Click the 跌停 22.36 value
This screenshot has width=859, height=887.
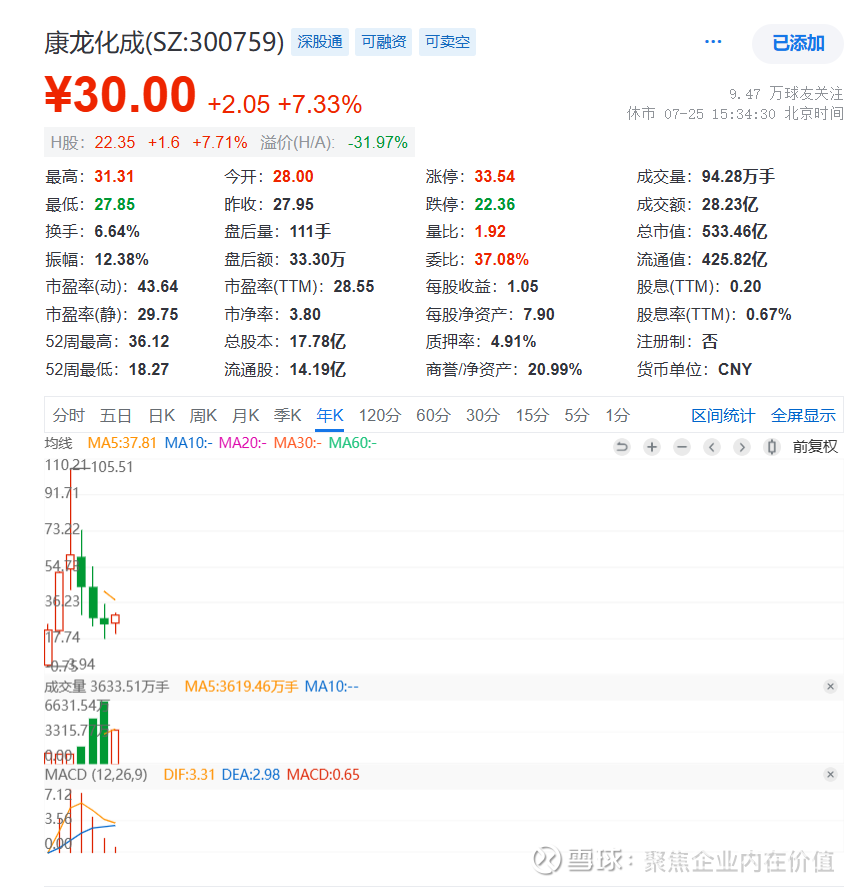(495, 204)
